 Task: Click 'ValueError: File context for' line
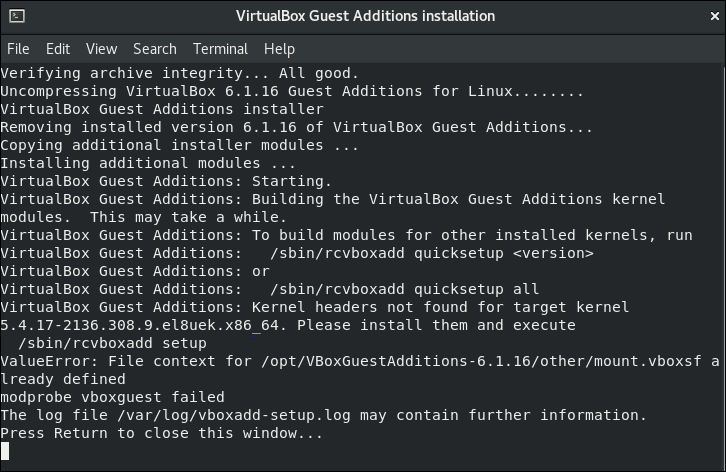click(x=360, y=361)
